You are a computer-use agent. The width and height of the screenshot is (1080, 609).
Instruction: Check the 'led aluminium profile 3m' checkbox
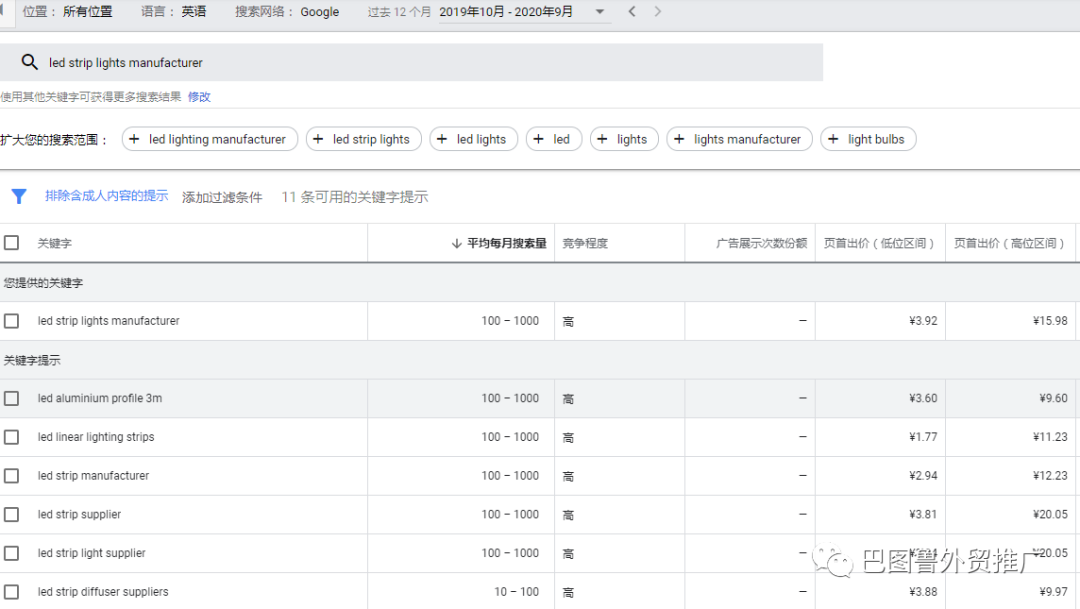pyautogui.click(x=11, y=398)
